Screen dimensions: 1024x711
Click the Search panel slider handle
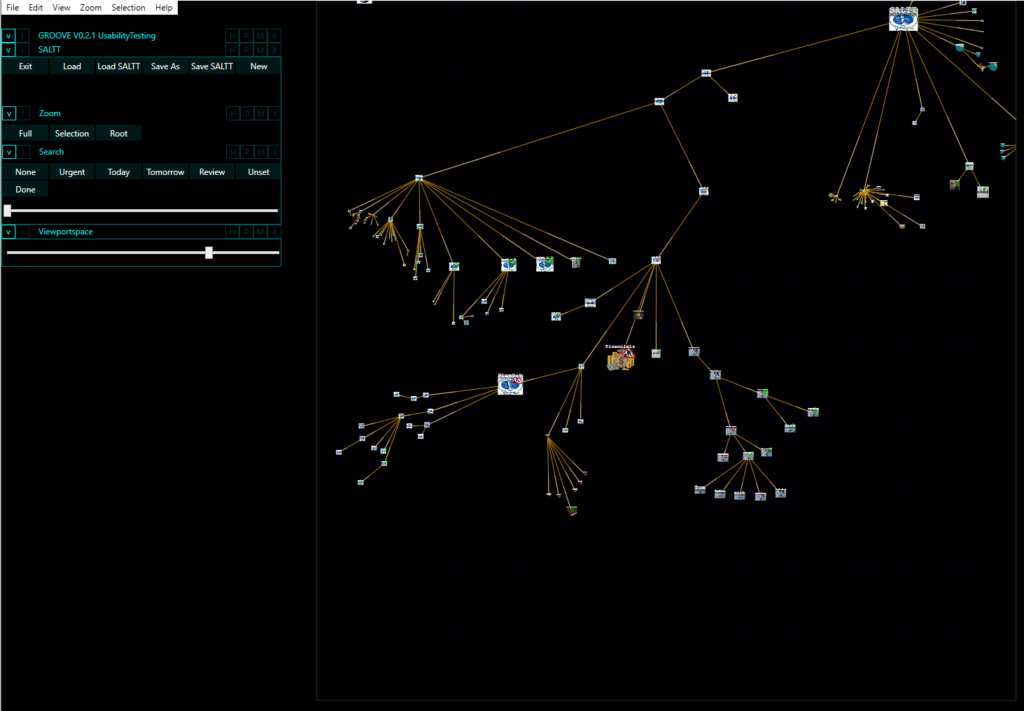pyautogui.click(x=8, y=210)
